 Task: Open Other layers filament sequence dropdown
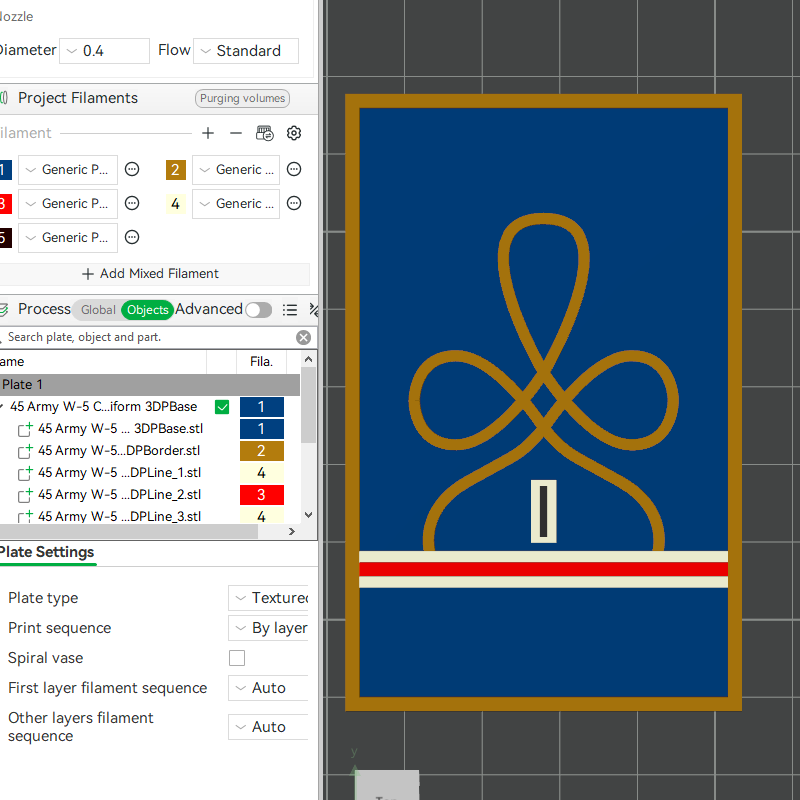[x=268, y=727]
